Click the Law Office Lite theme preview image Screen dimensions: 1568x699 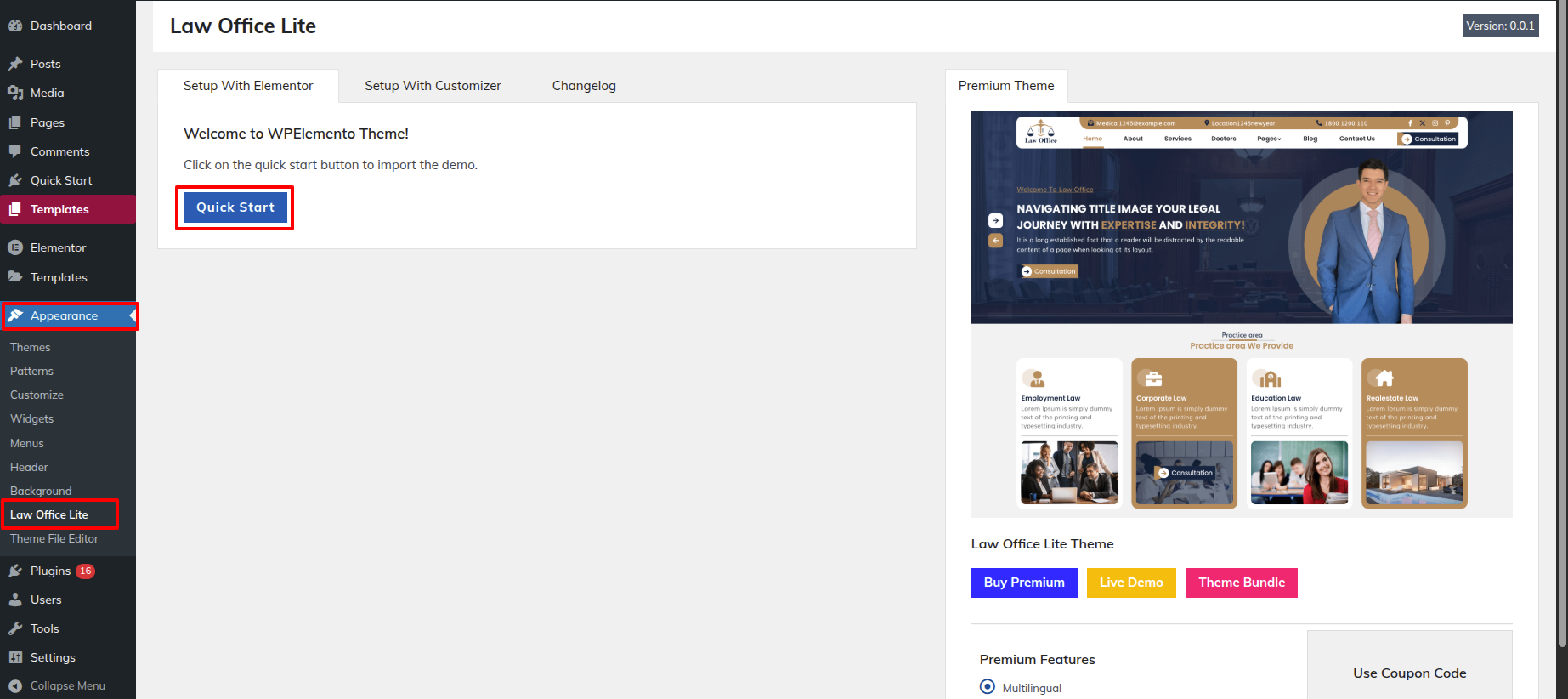point(1242,315)
